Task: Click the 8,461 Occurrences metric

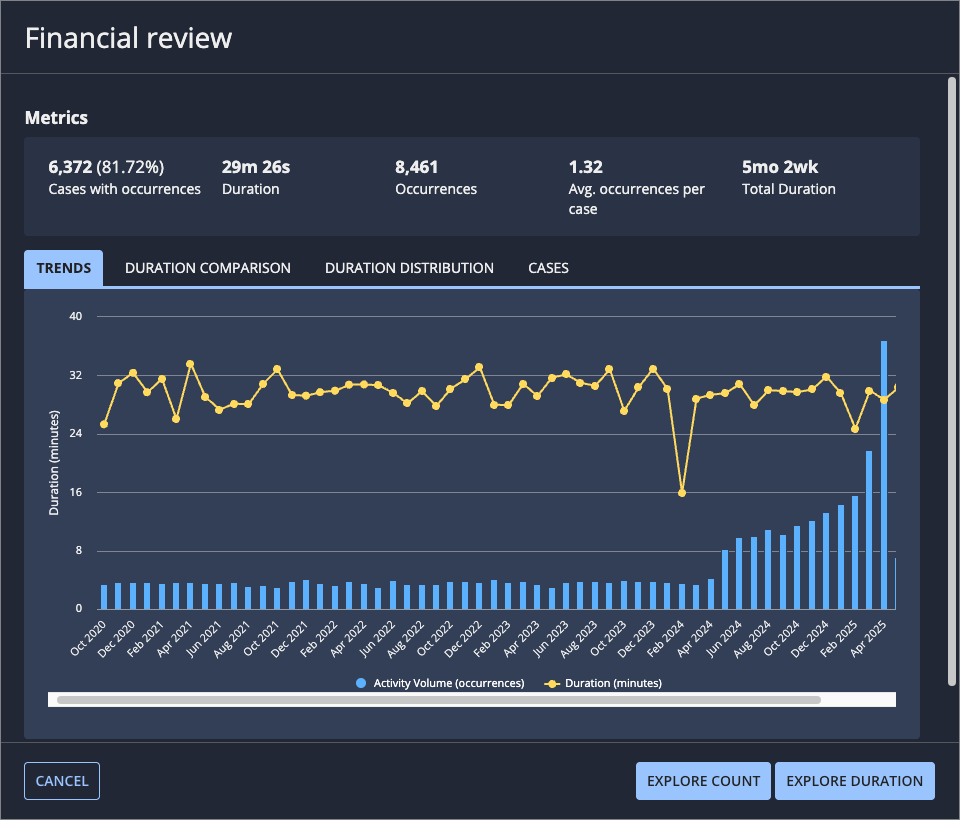Action: coord(436,178)
